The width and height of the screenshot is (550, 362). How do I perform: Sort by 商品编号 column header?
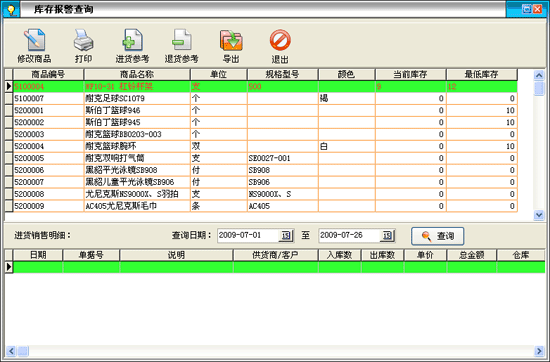tap(48, 74)
